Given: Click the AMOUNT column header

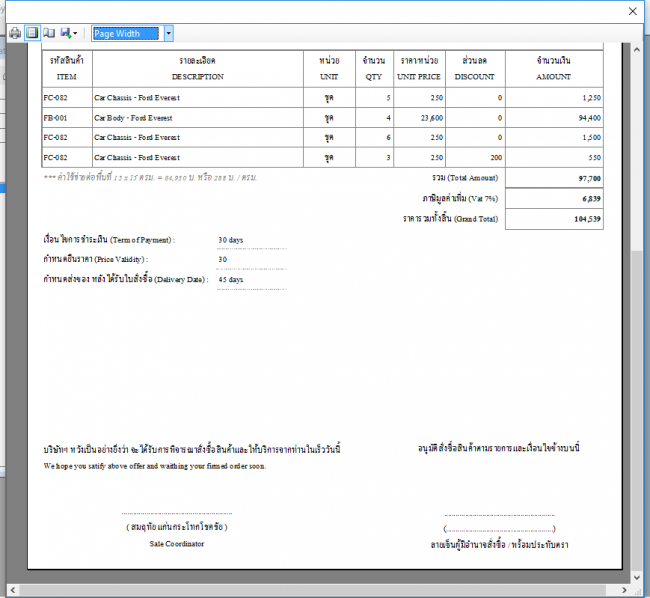Looking at the screenshot, I should click(x=554, y=69).
